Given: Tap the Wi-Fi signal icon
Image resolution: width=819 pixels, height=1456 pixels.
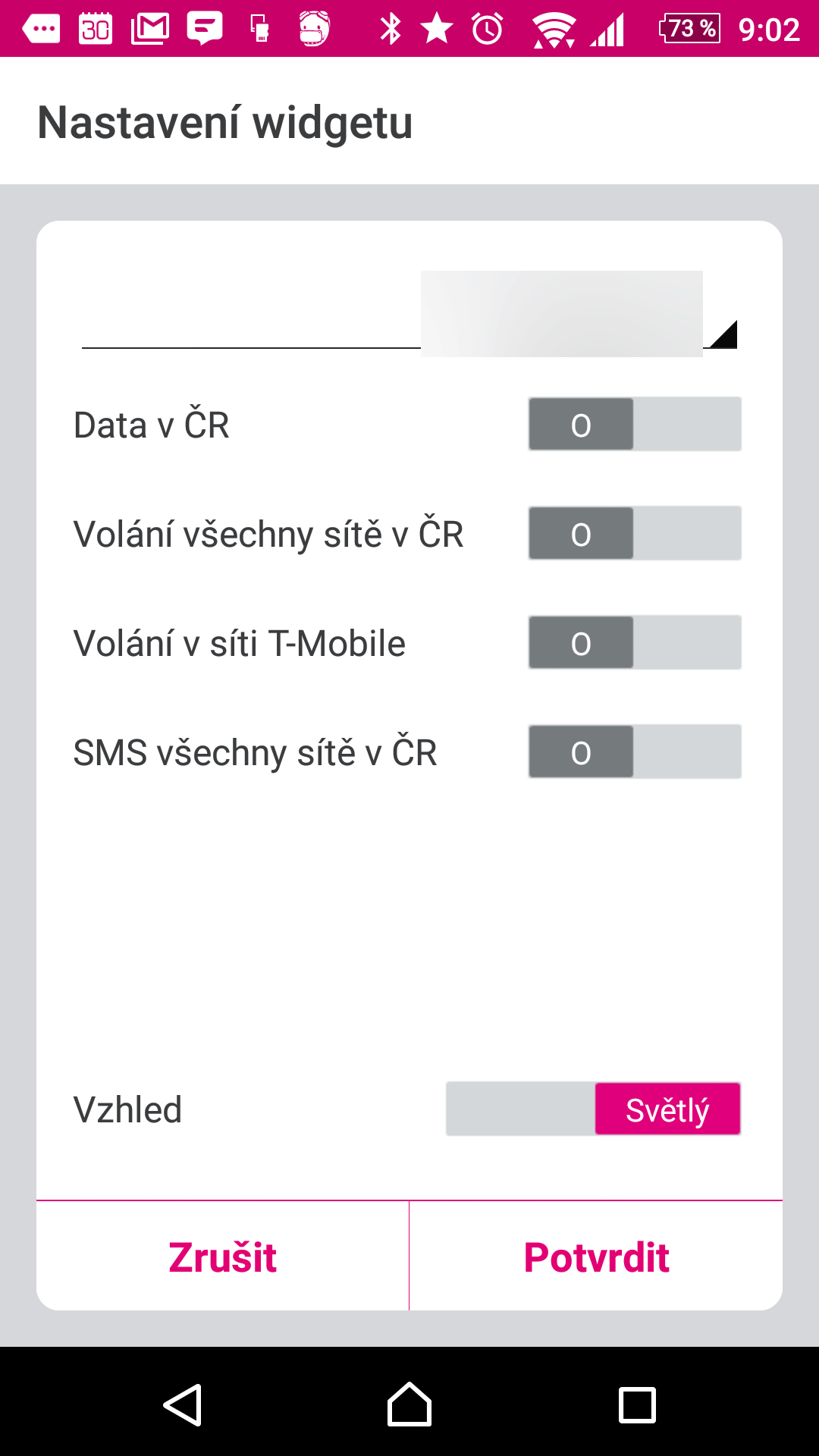Looking at the screenshot, I should 554,30.
